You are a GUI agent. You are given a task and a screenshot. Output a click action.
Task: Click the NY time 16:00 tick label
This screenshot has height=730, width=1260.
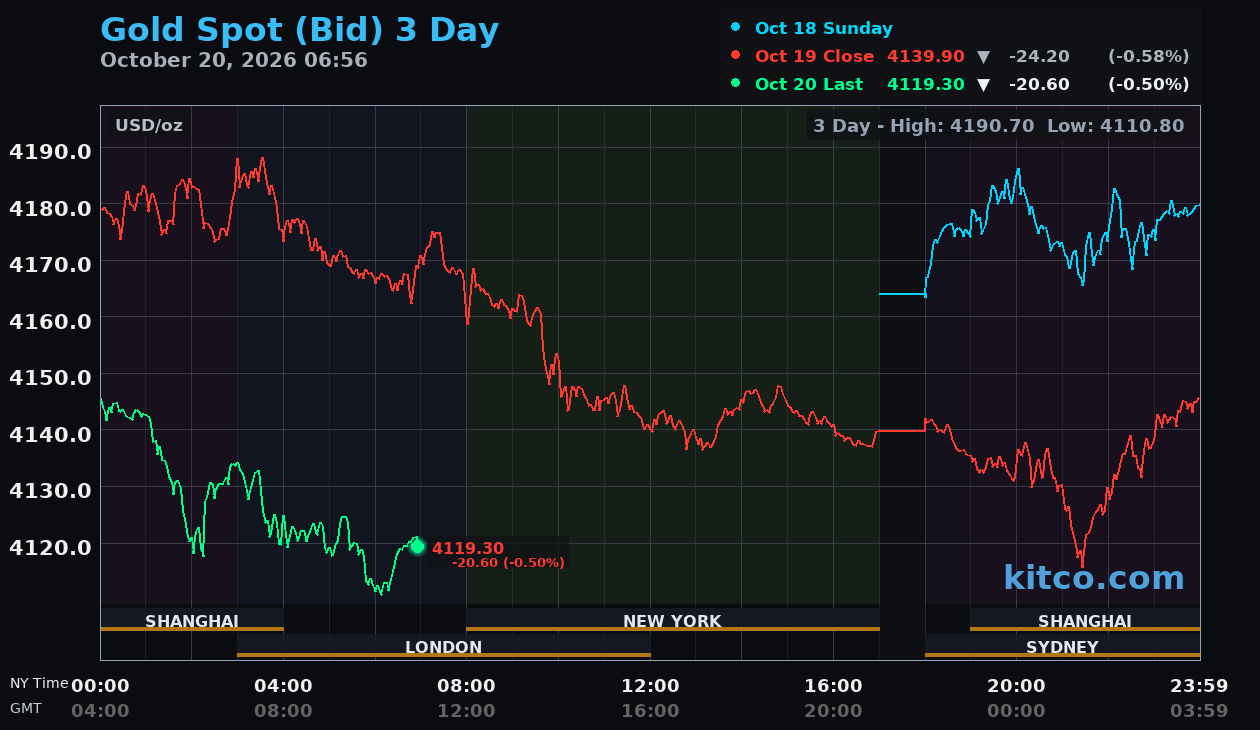(833, 686)
